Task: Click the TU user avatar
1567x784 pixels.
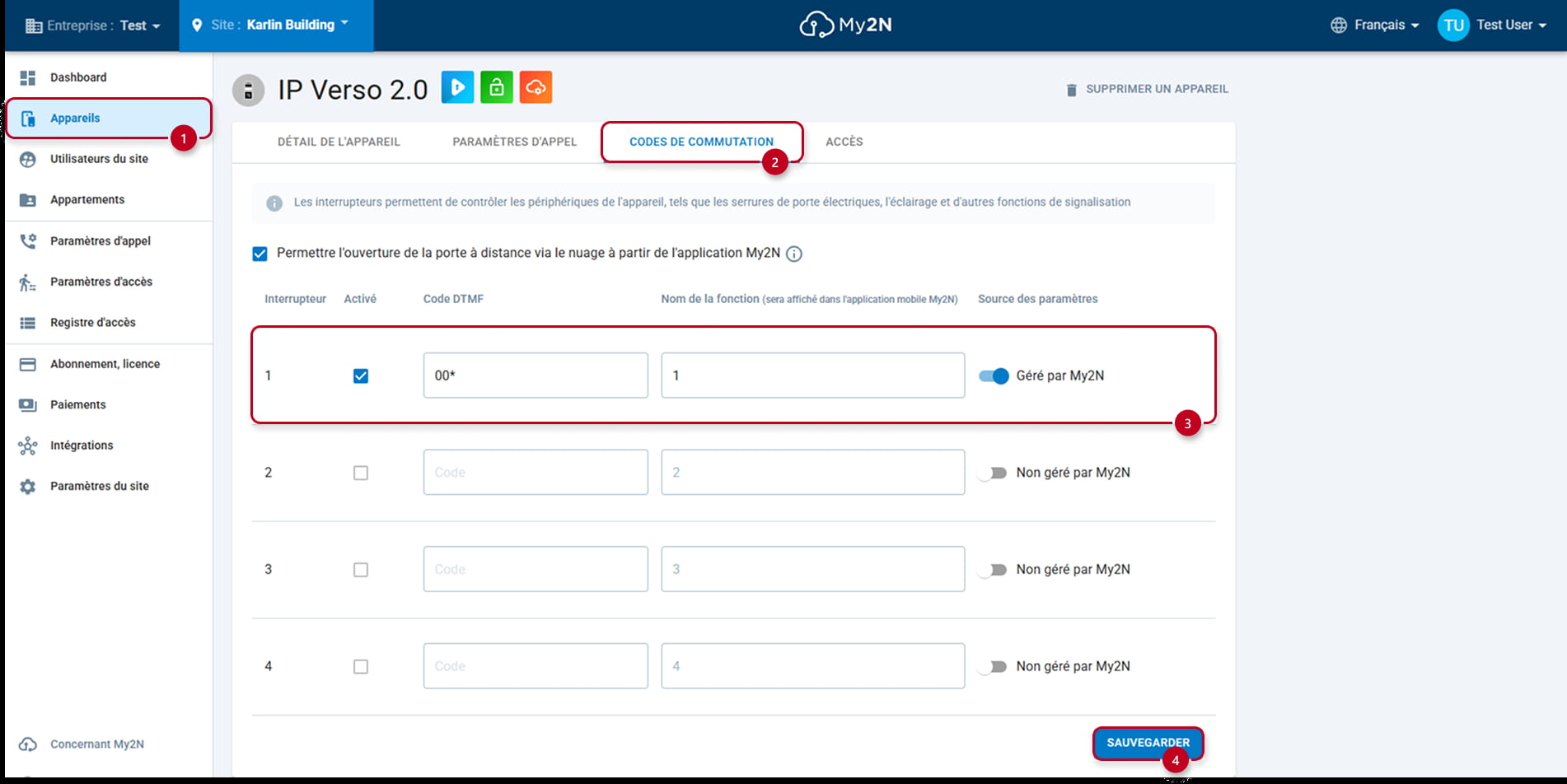Action: 1454,25
